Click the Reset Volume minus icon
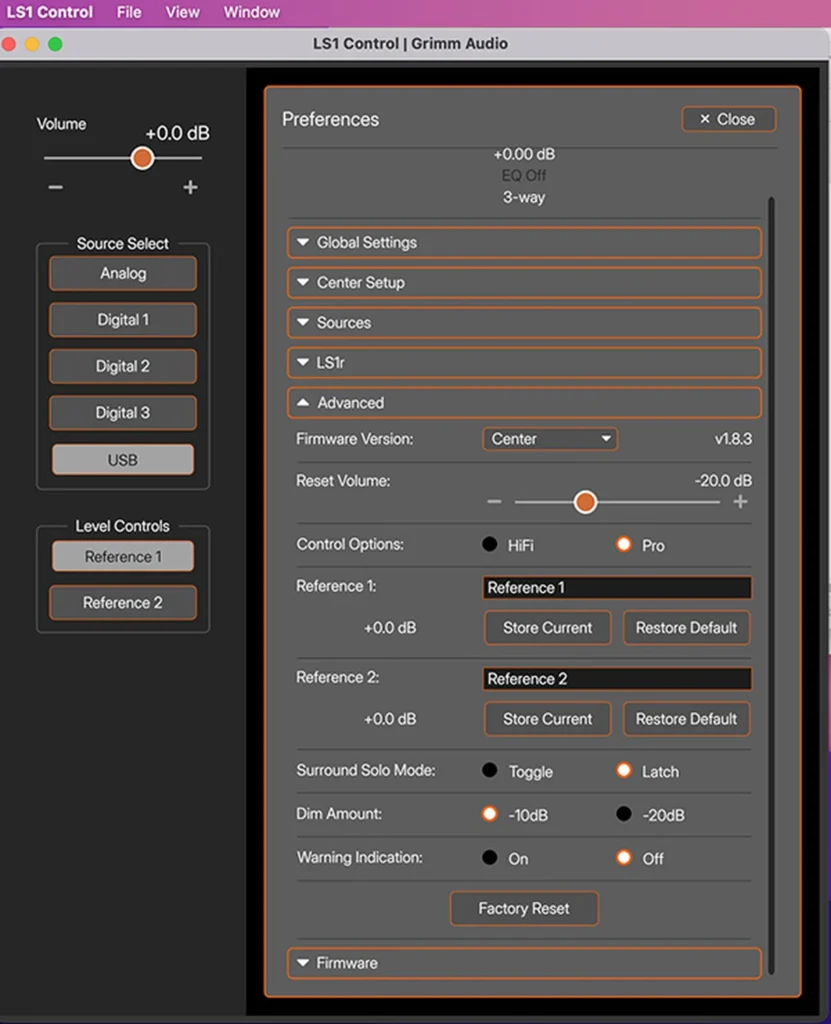Screen dimensions: 831x1024 (x=495, y=502)
